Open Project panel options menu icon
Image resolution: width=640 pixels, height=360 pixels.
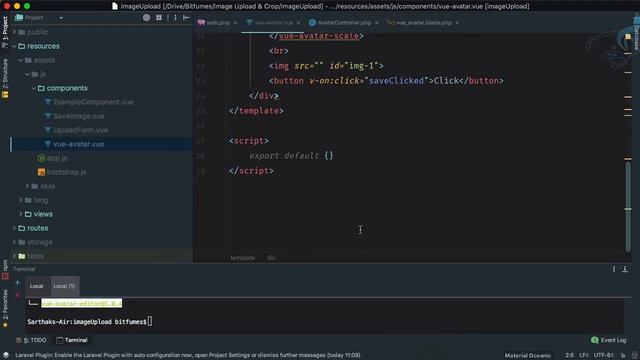(175, 18)
